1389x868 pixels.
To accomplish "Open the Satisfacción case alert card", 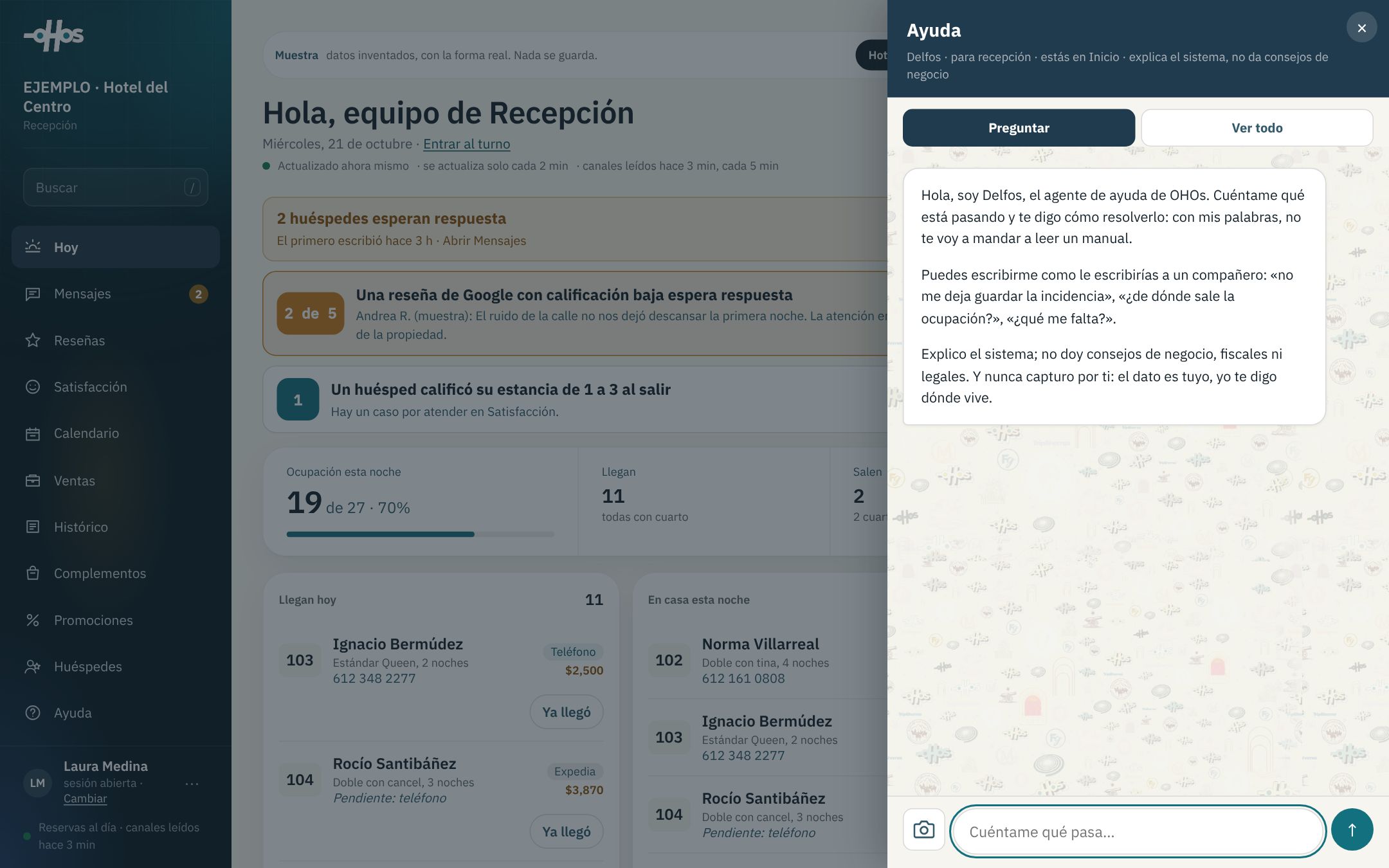I will click(x=576, y=399).
